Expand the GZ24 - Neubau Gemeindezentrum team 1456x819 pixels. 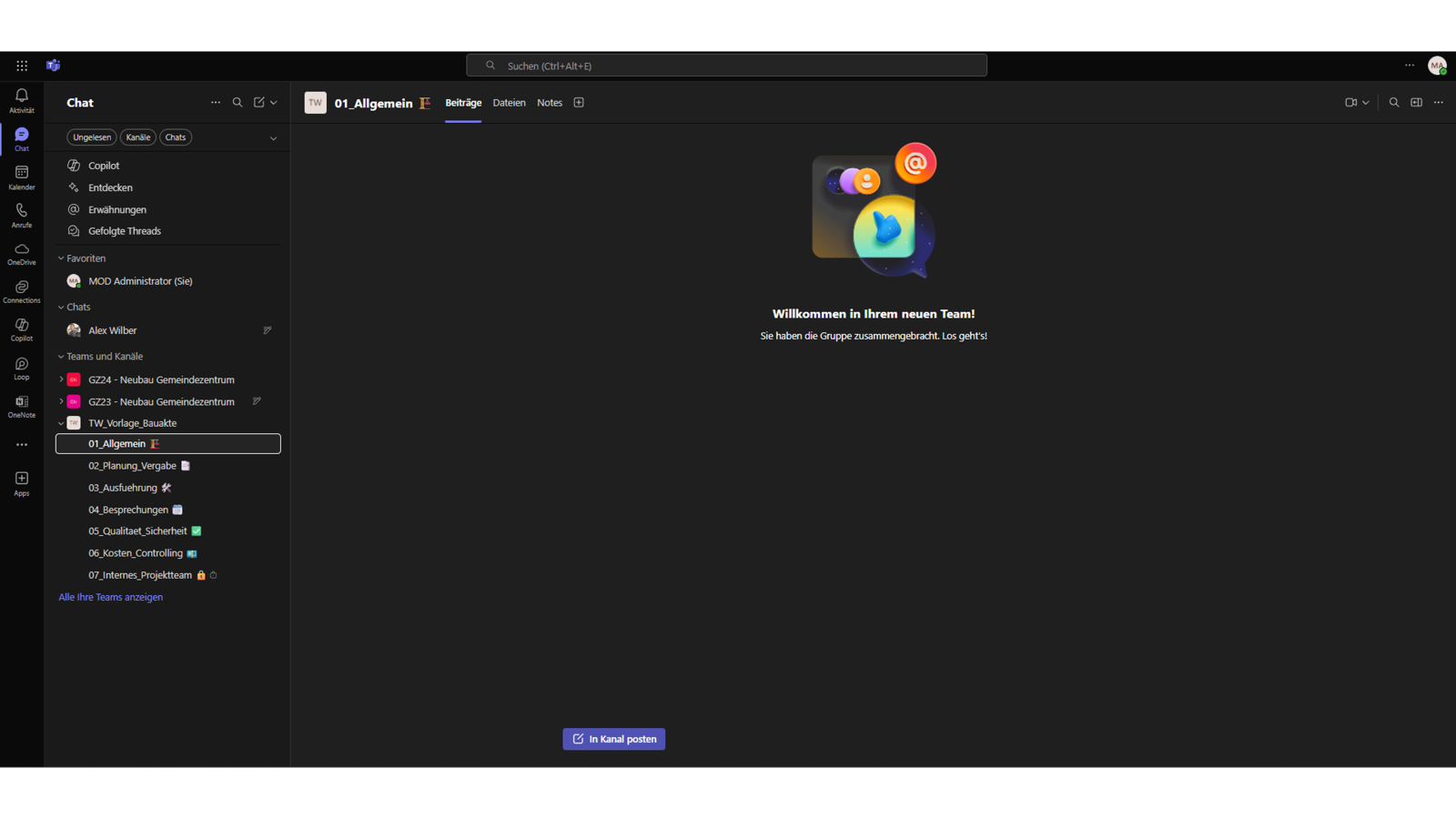click(61, 379)
